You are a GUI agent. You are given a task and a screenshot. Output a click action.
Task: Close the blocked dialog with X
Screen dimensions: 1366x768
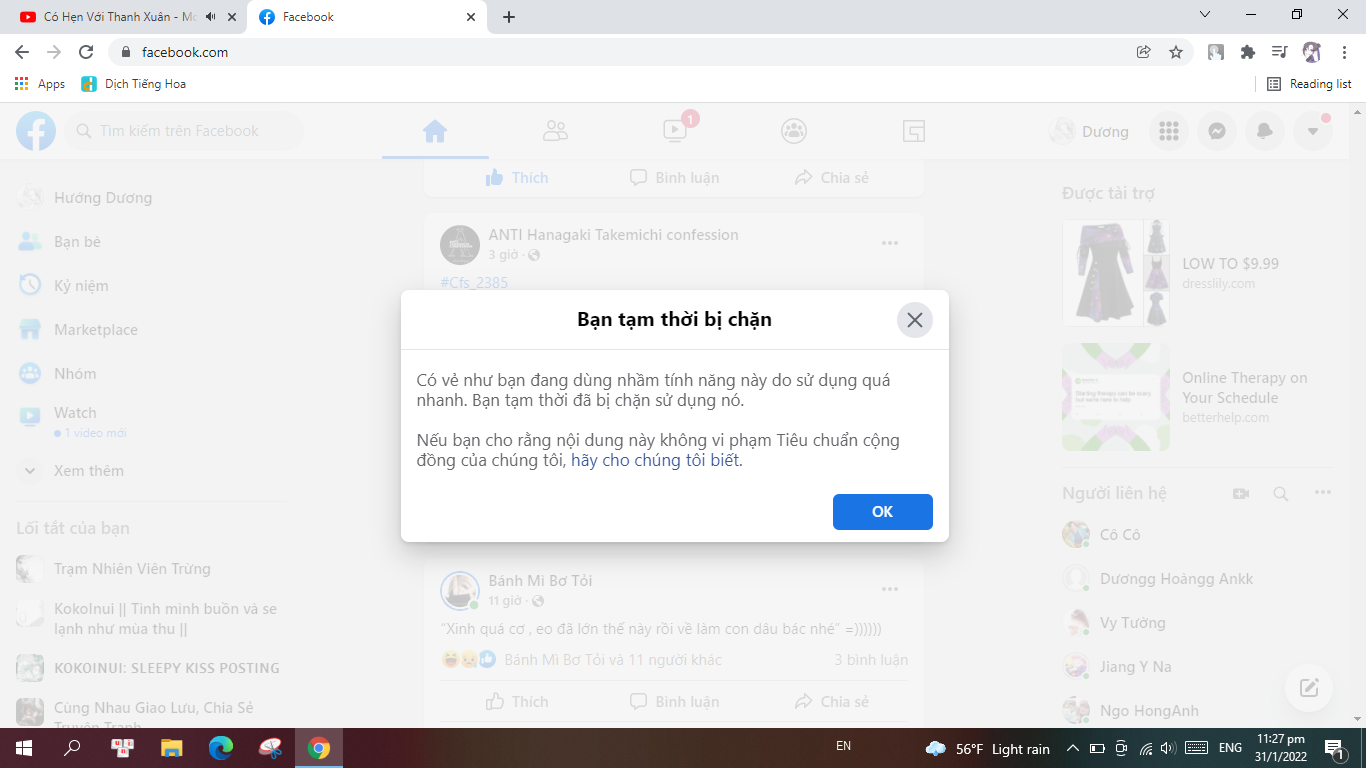(914, 320)
